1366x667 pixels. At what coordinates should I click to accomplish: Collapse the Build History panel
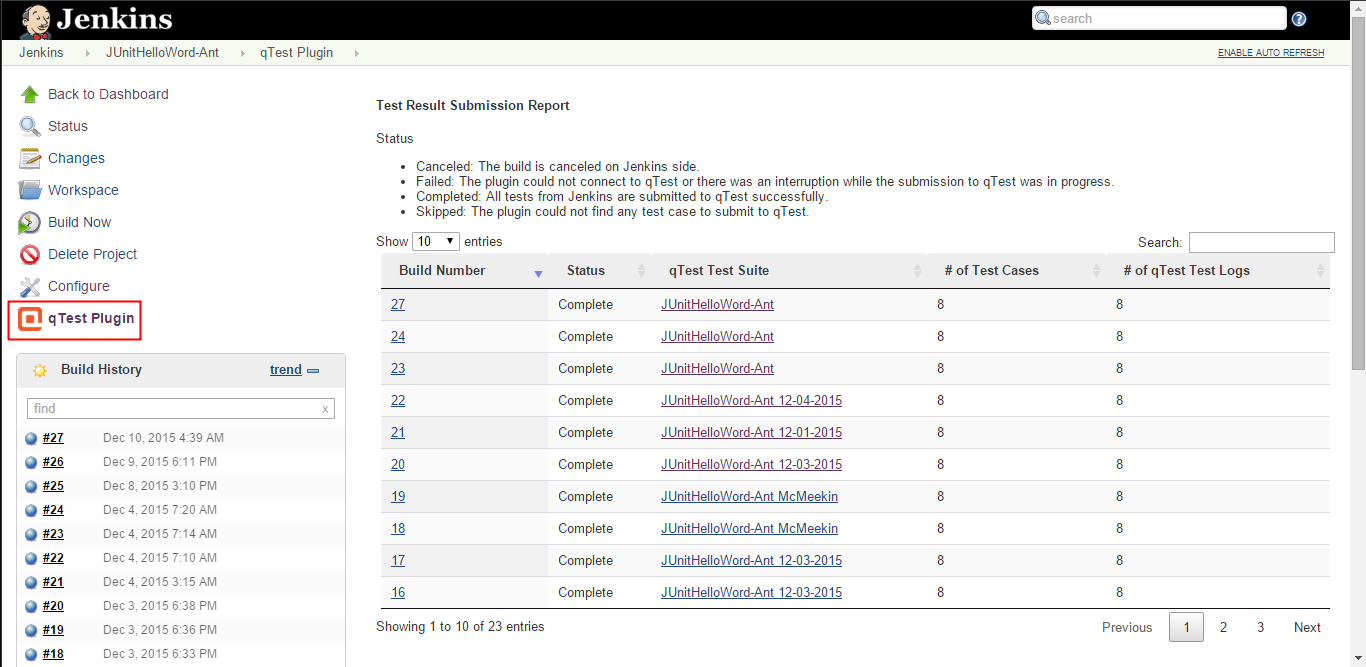[313, 370]
